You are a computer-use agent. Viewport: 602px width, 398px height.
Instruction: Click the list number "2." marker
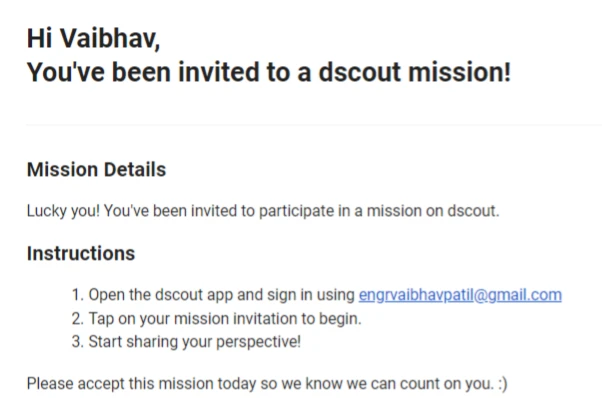pyautogui.click(x=78, y=319)
